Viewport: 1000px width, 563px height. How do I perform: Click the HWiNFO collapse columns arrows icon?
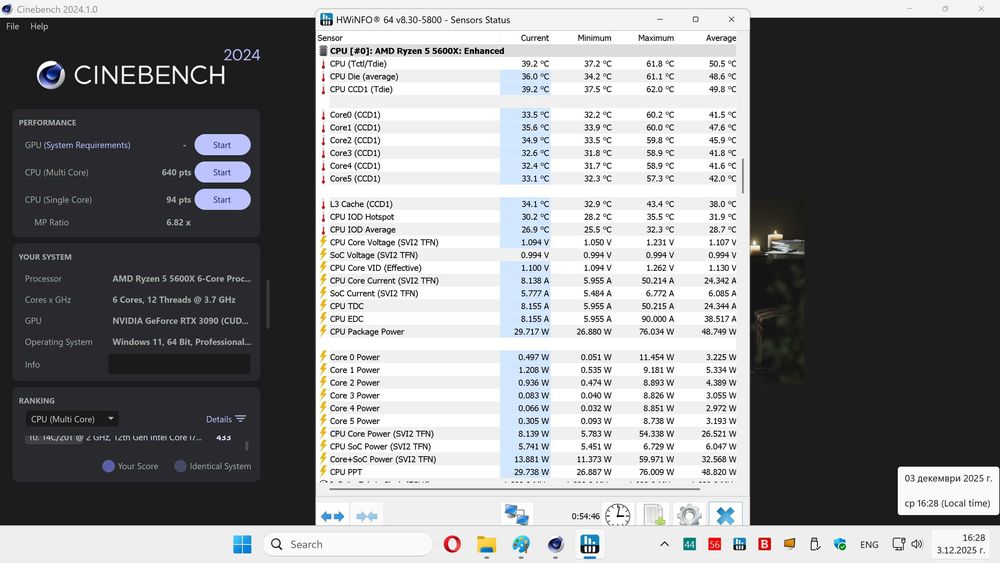pos(367,516)
